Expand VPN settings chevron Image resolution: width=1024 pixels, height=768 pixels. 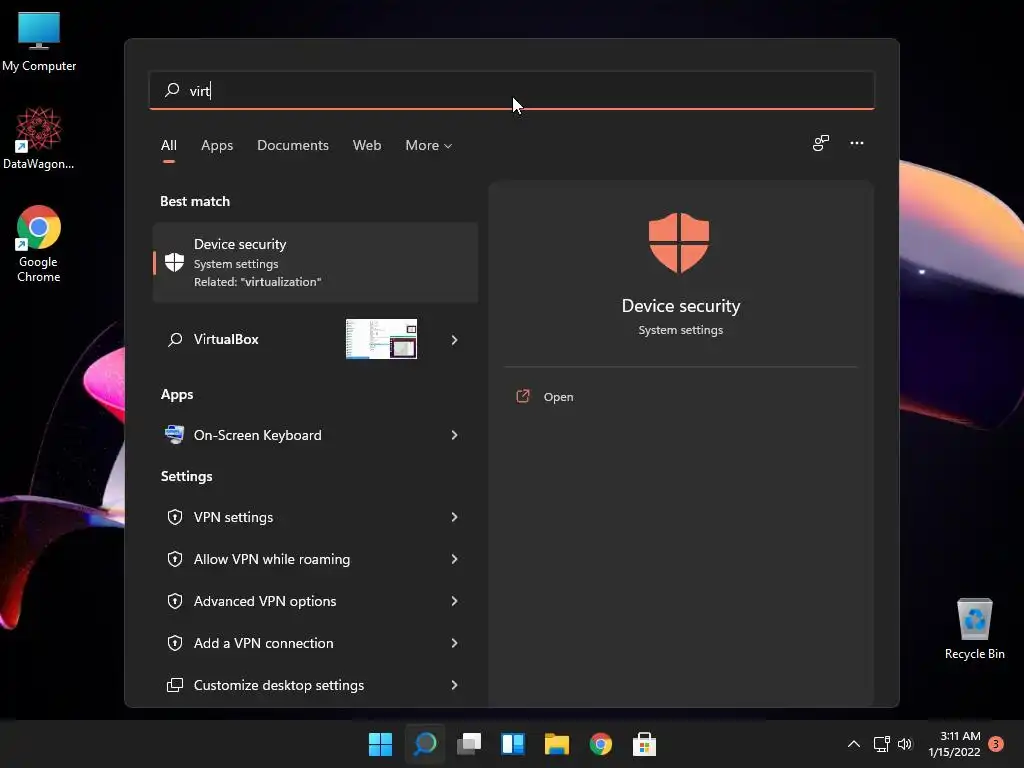coord(455,517)
